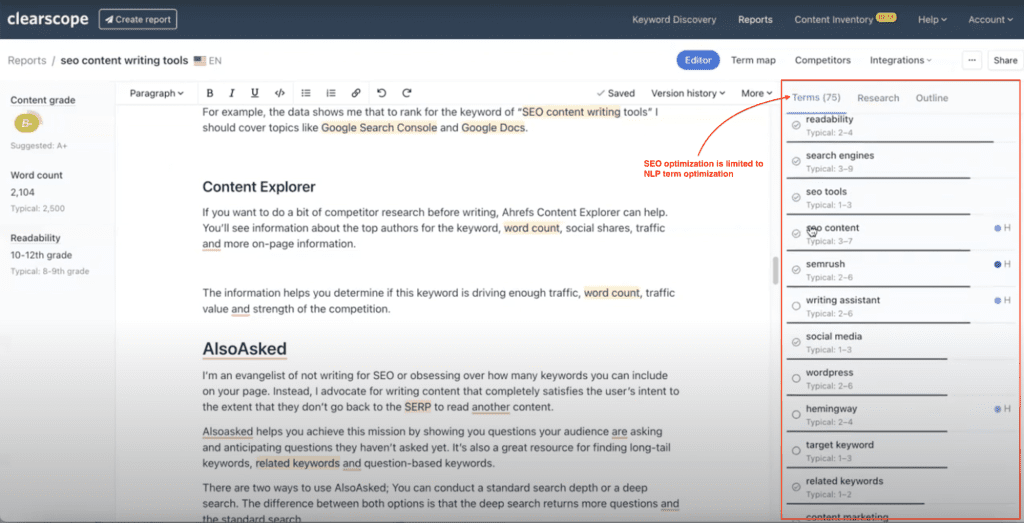Open the Paragraph style dropdown

coord(157,93)
